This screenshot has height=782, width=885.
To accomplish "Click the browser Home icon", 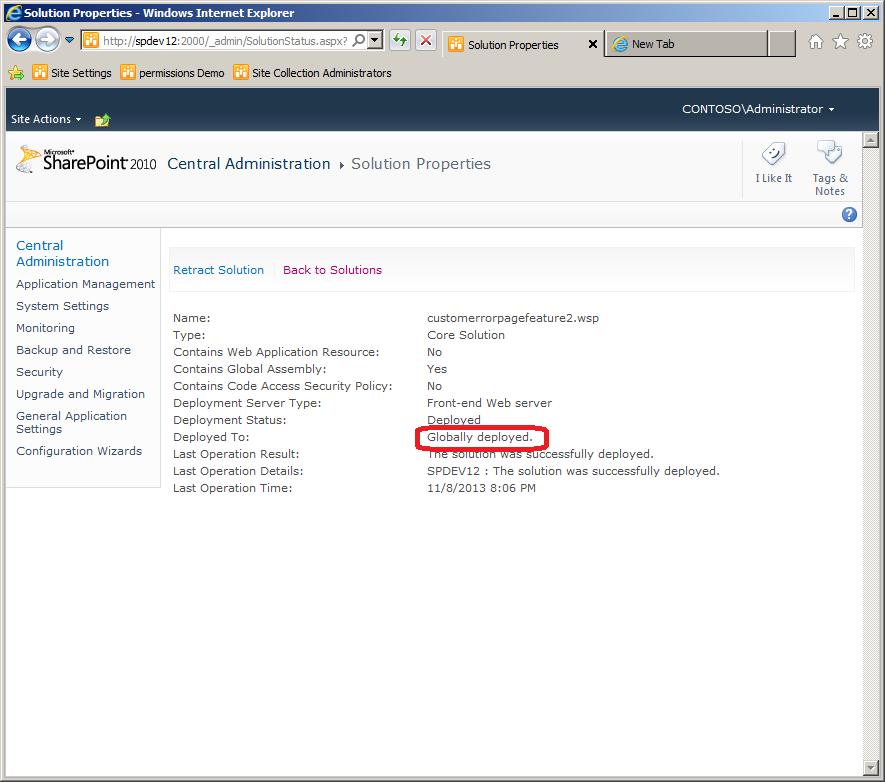I will tap(816, 41).
